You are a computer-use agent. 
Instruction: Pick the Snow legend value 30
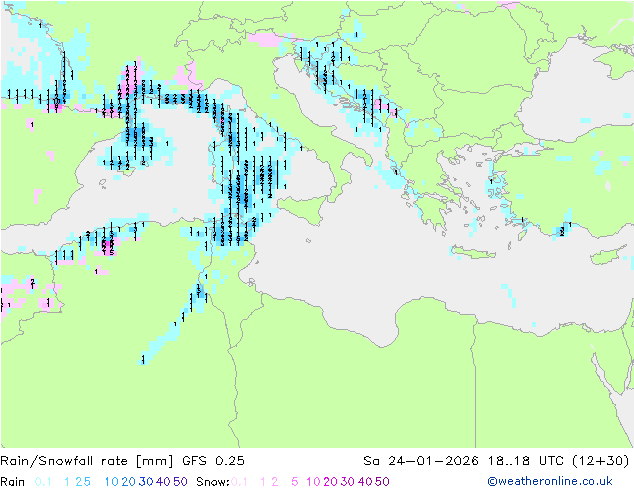(x=348, y=482)
